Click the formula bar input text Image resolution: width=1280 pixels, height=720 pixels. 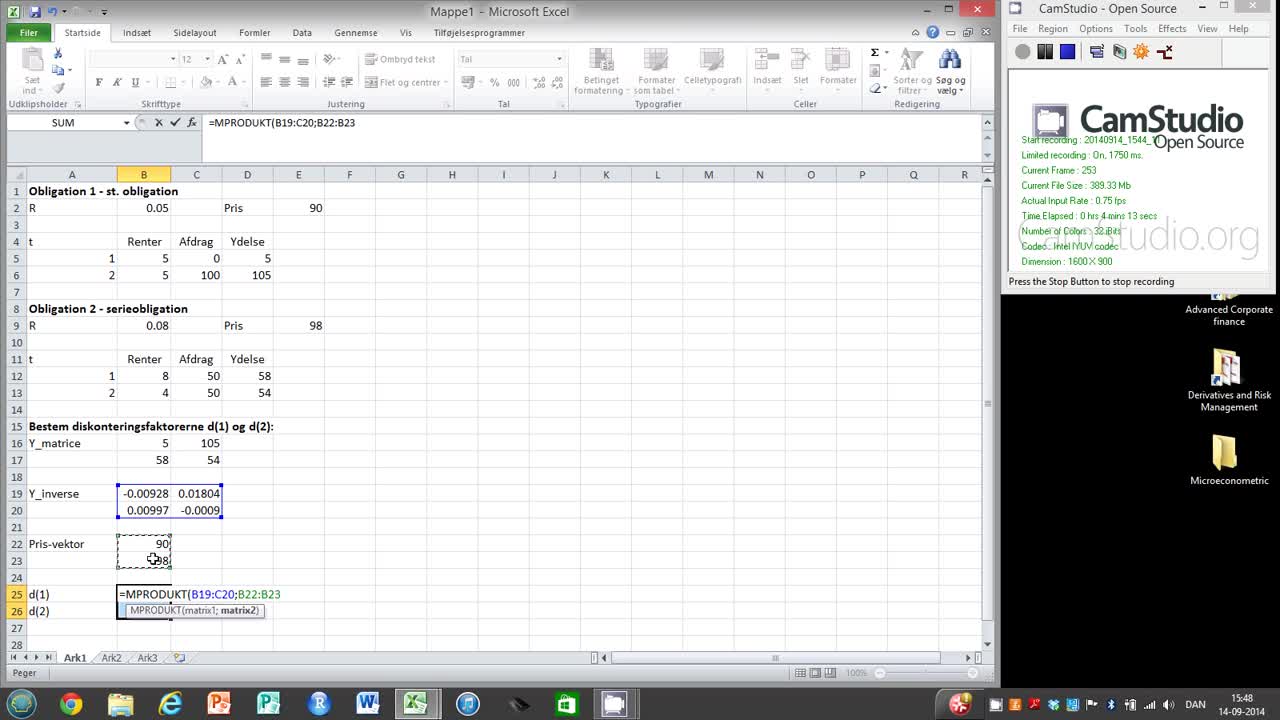[x=282, y=122]
